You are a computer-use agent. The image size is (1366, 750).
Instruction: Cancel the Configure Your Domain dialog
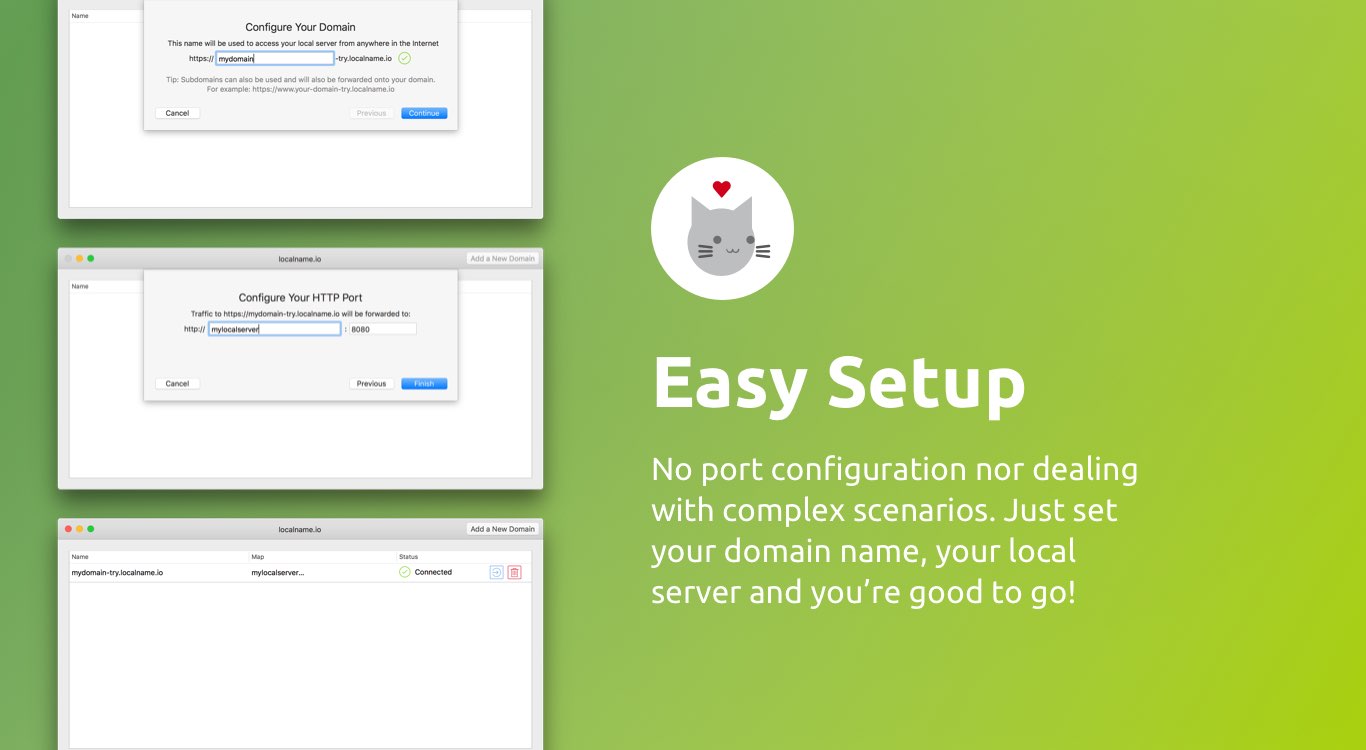178,113
